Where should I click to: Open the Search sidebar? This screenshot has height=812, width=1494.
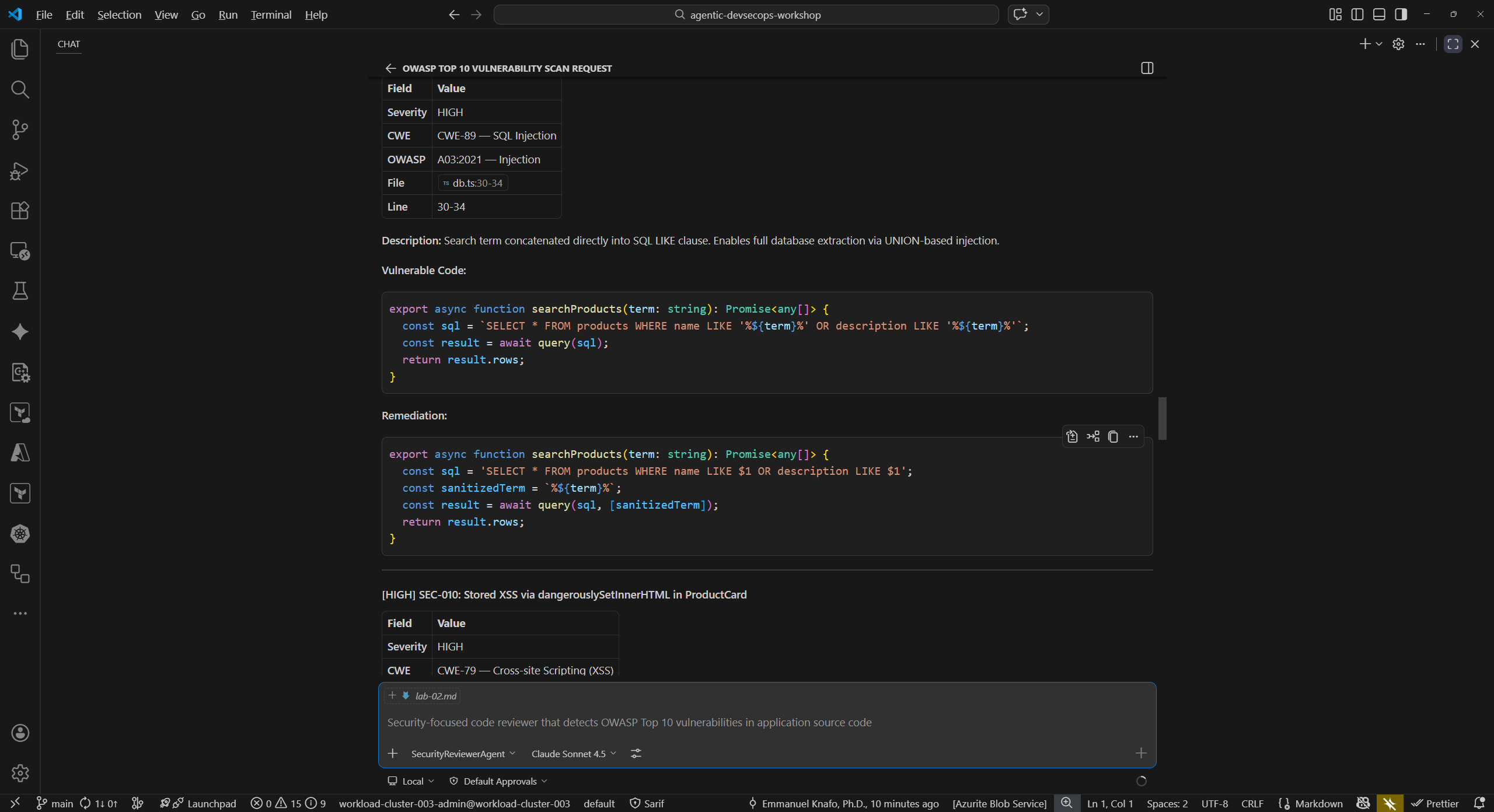coord(20,89)
